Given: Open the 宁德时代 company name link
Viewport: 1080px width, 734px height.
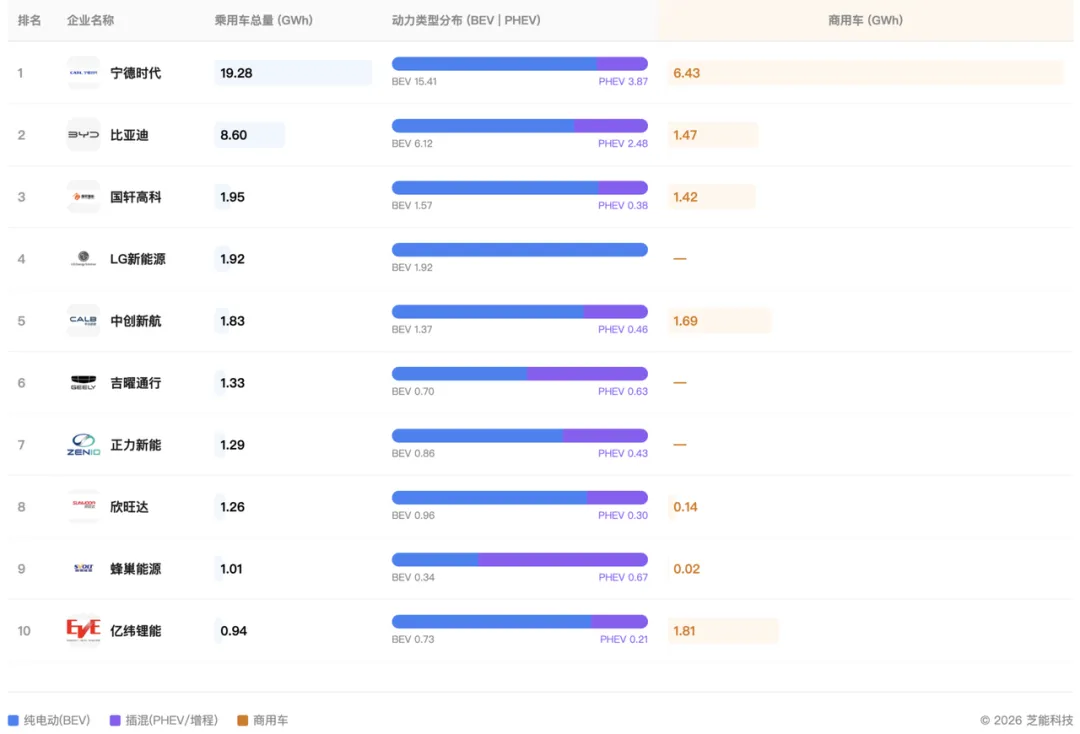Looking at the screenshot, I should click(x=135, y=73).
